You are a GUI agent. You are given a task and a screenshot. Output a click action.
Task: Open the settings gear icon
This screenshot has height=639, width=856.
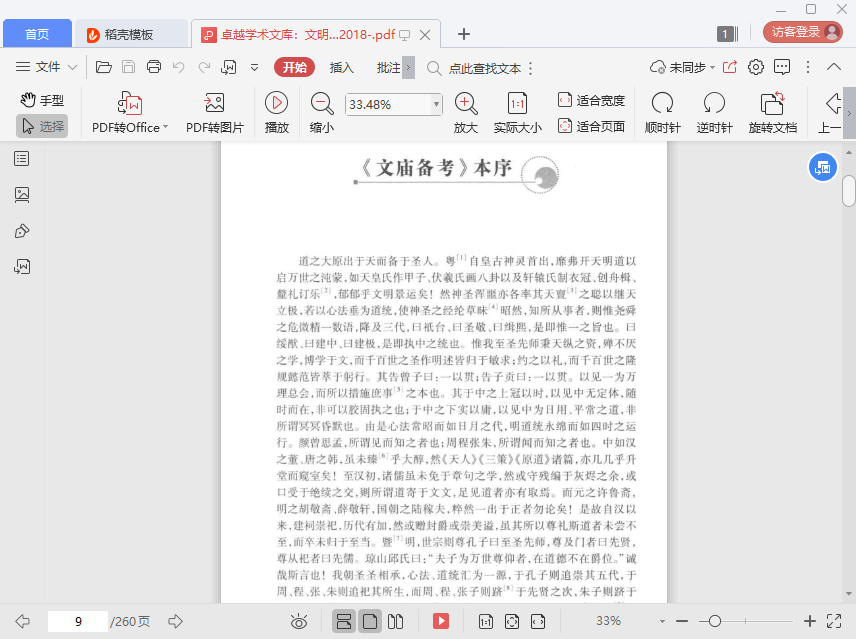click(756, 67)
